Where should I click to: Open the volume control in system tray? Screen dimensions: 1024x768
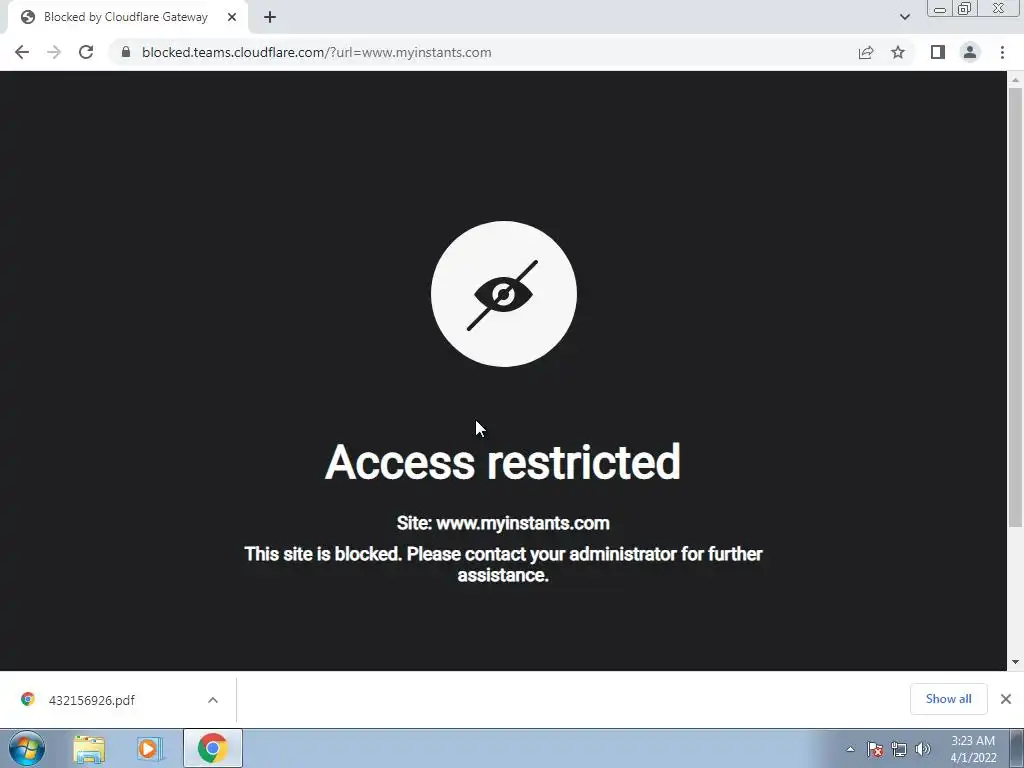tap(923, 749)
